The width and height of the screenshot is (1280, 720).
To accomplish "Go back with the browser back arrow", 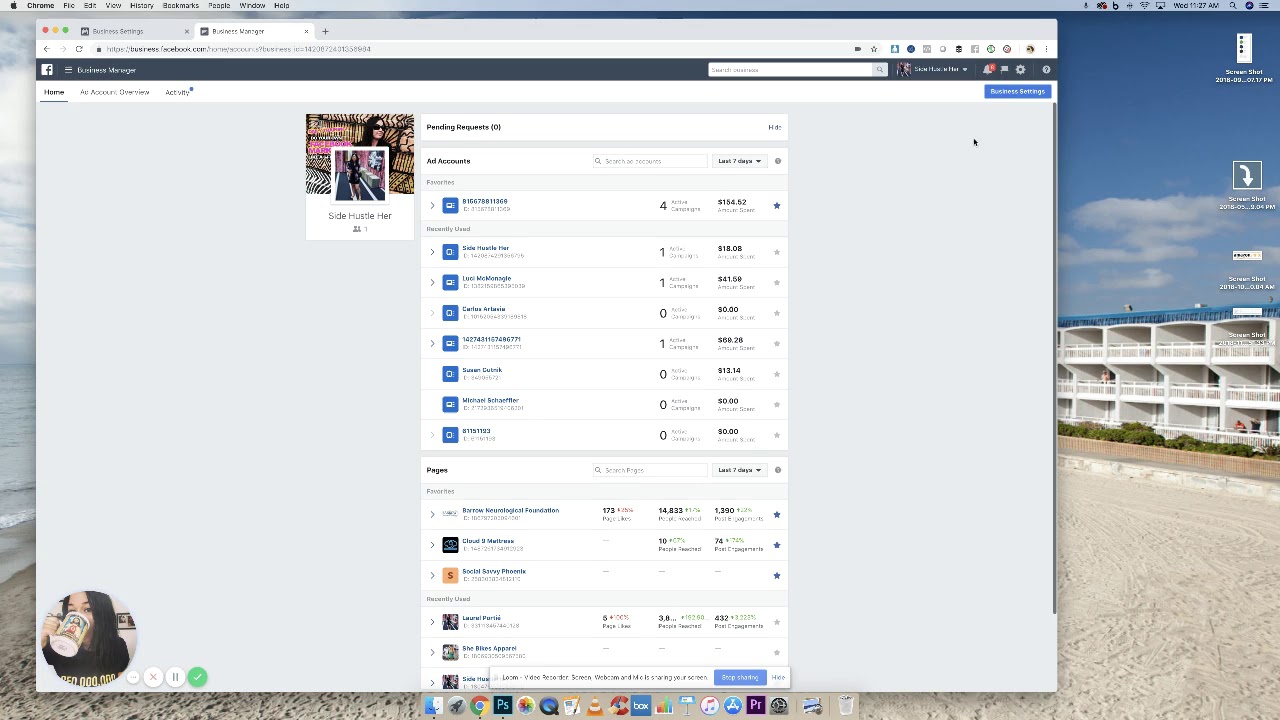I will 46,49.
